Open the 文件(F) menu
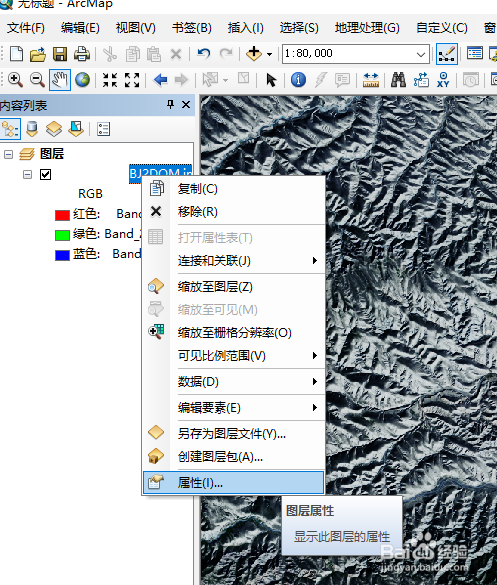497x585 pixels. coord(25,28)
